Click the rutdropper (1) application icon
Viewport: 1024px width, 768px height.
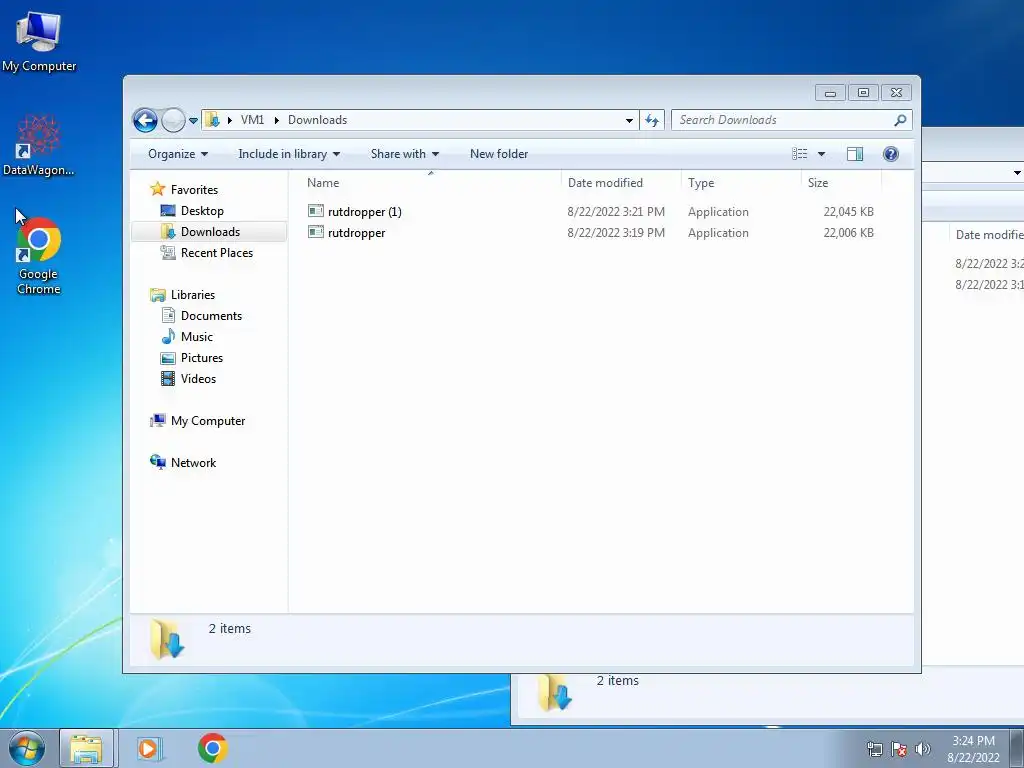(x=316, y=211)
